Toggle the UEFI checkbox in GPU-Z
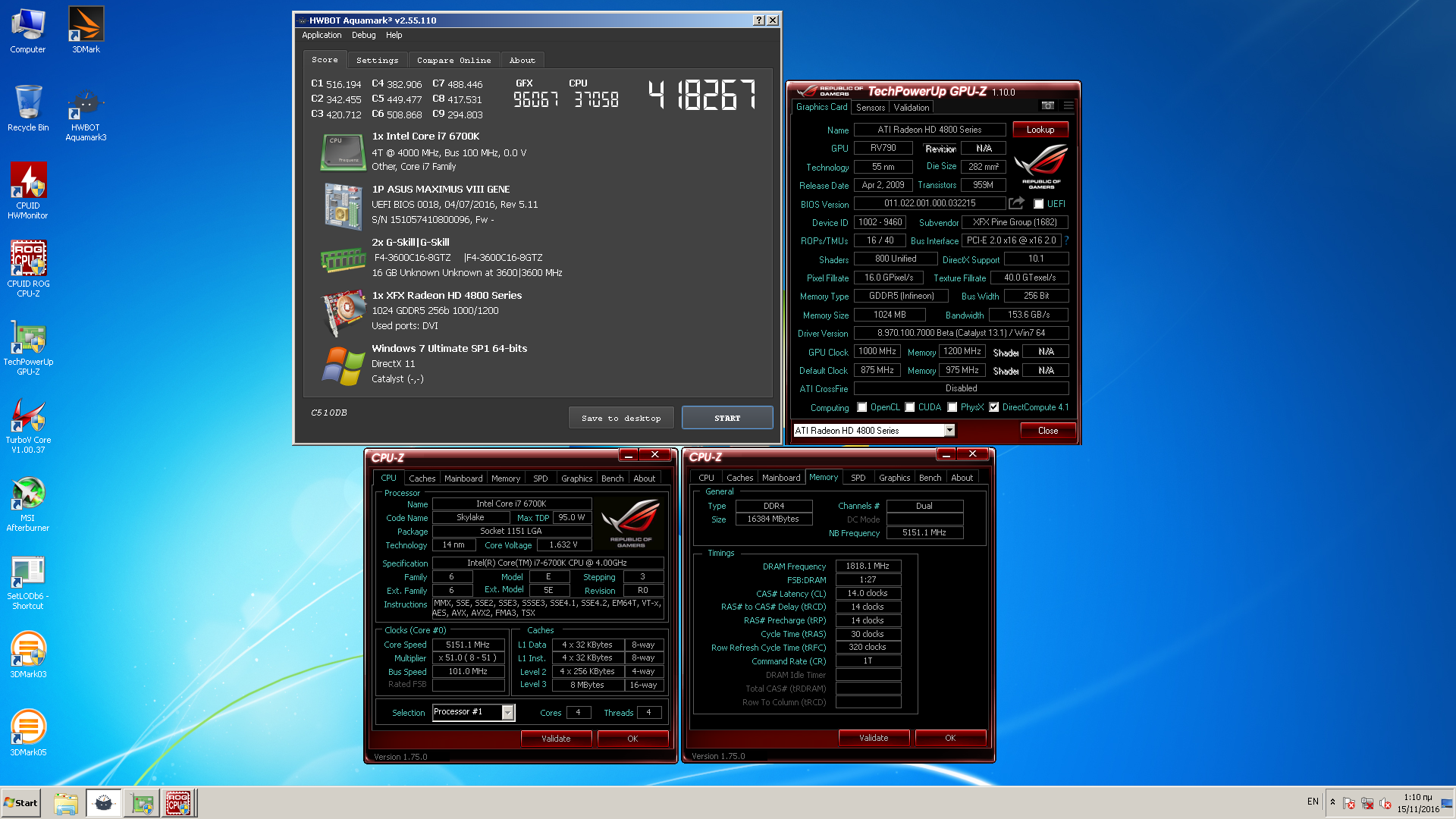Viewport: 1456px width, 819px height. 1039,204
